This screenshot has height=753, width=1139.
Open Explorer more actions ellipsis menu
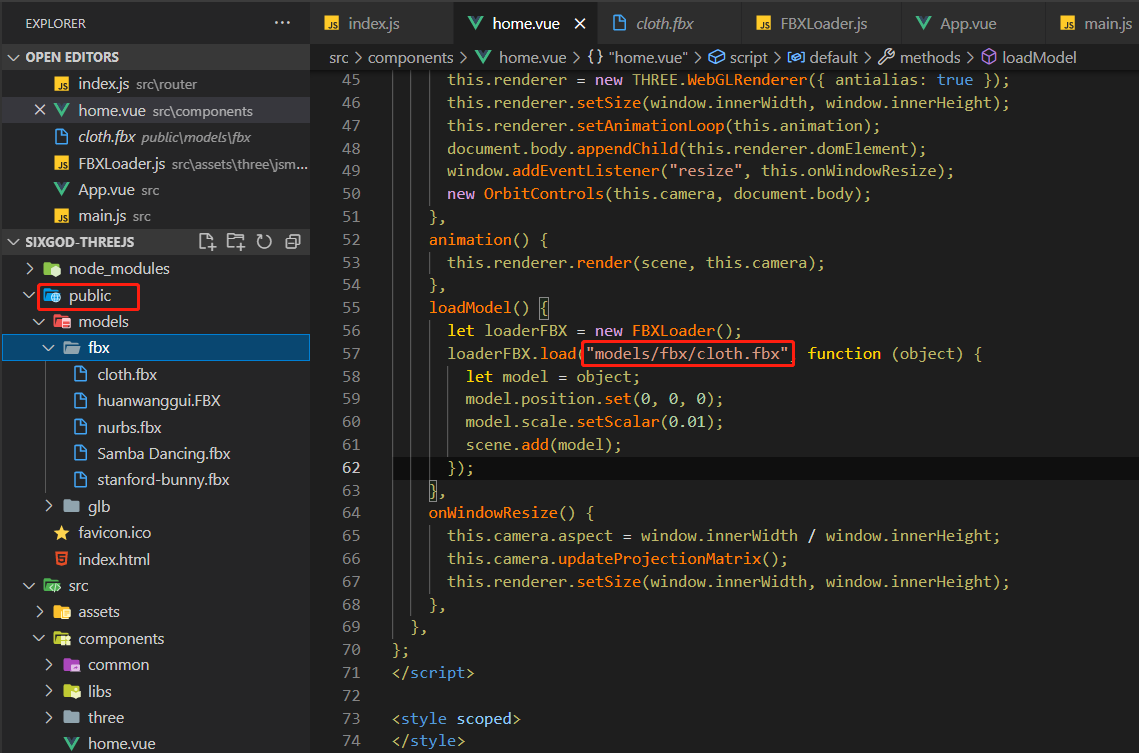[x=283, y=23]
